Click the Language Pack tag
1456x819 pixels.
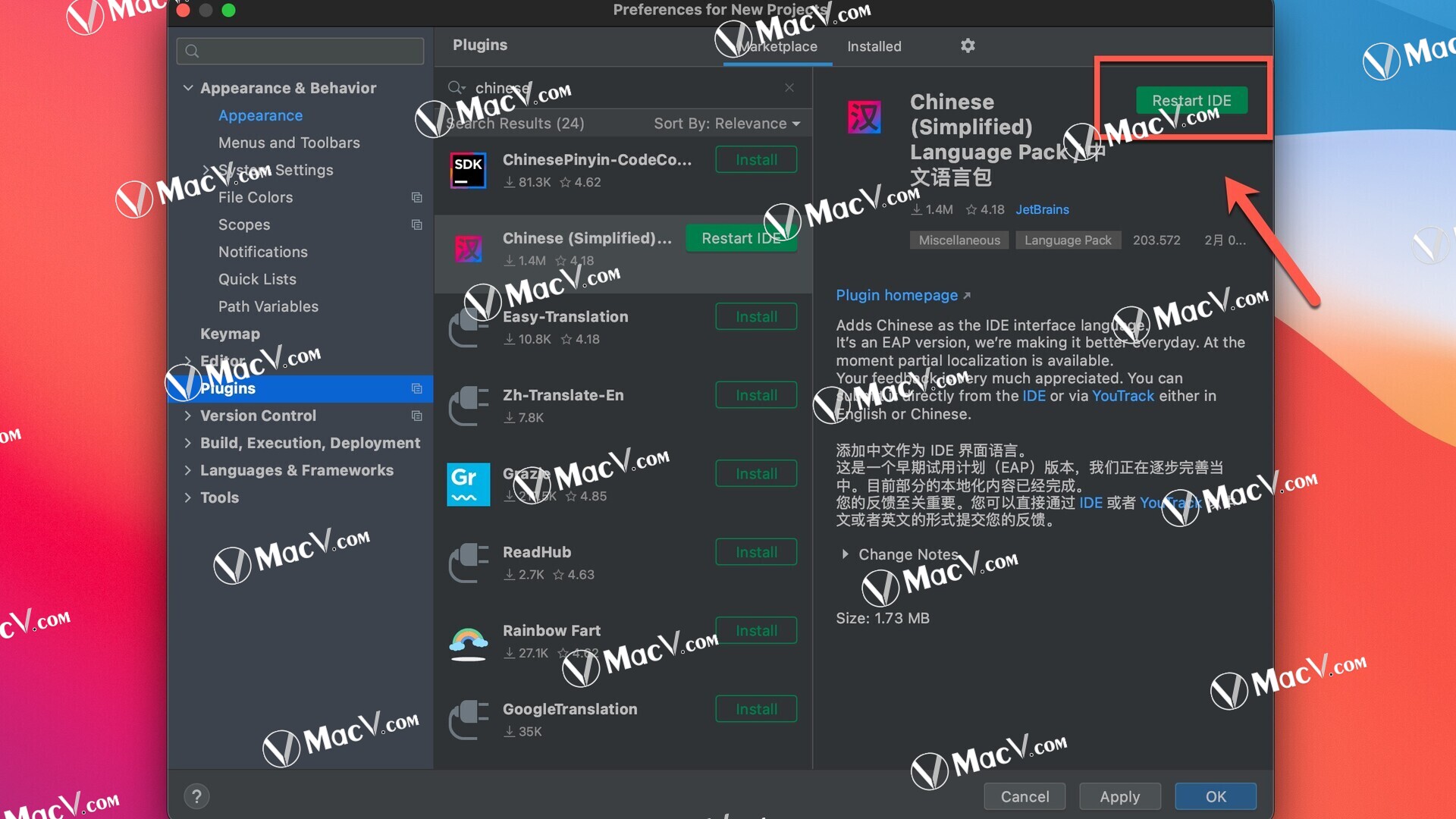pos(1068,240)
